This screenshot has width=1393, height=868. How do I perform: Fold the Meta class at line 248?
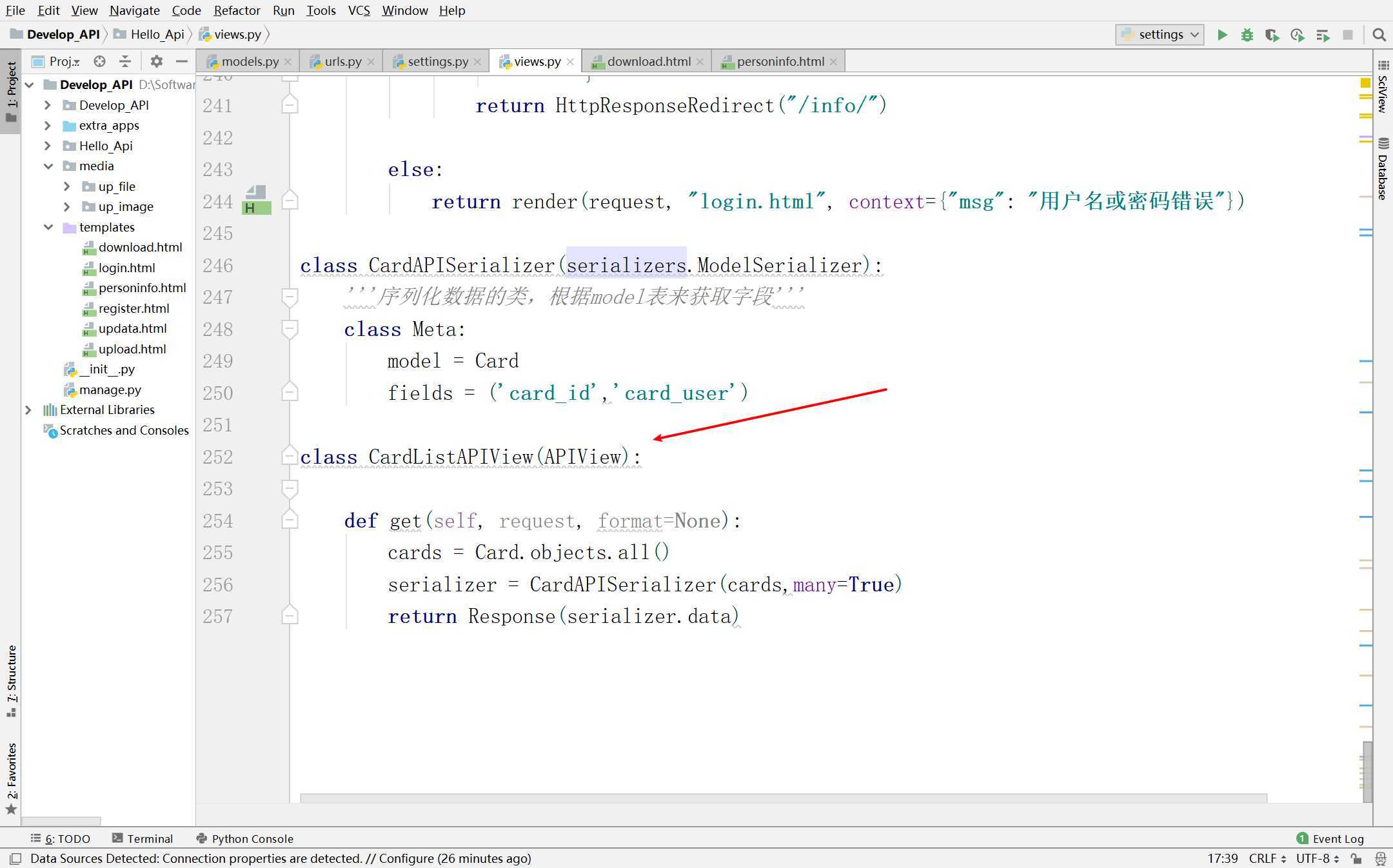click(290, 329)
